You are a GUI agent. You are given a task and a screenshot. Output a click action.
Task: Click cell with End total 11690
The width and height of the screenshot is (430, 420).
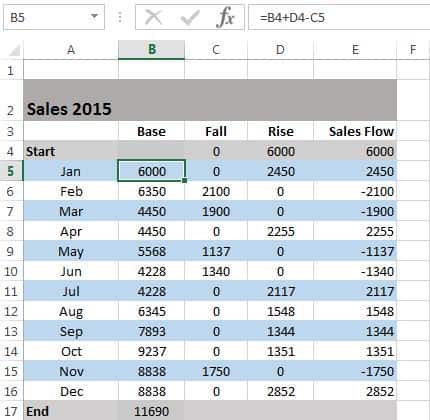coord(151,411)
